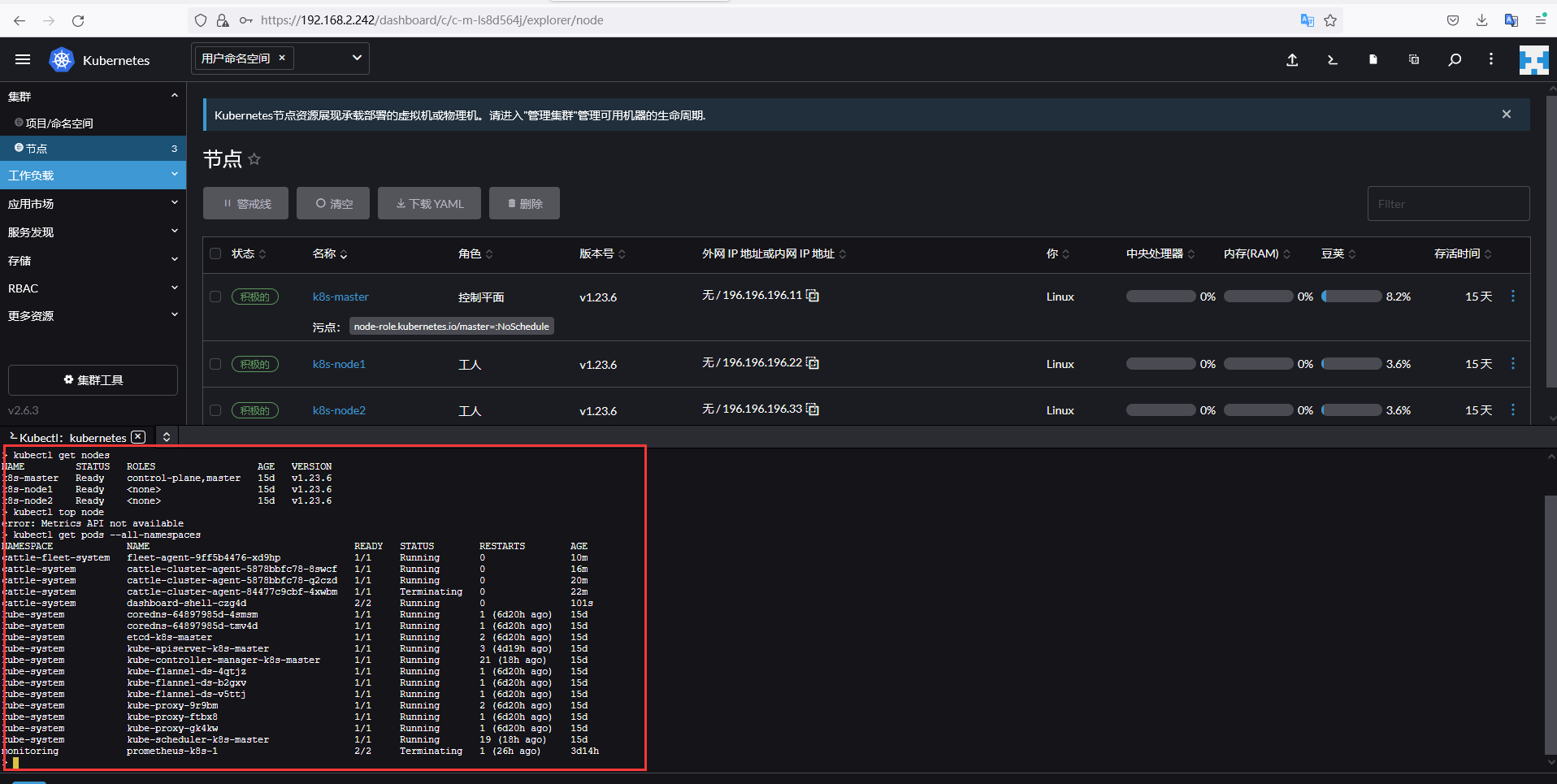Expand the 工作负载 sidebar section

click(174, 175)
